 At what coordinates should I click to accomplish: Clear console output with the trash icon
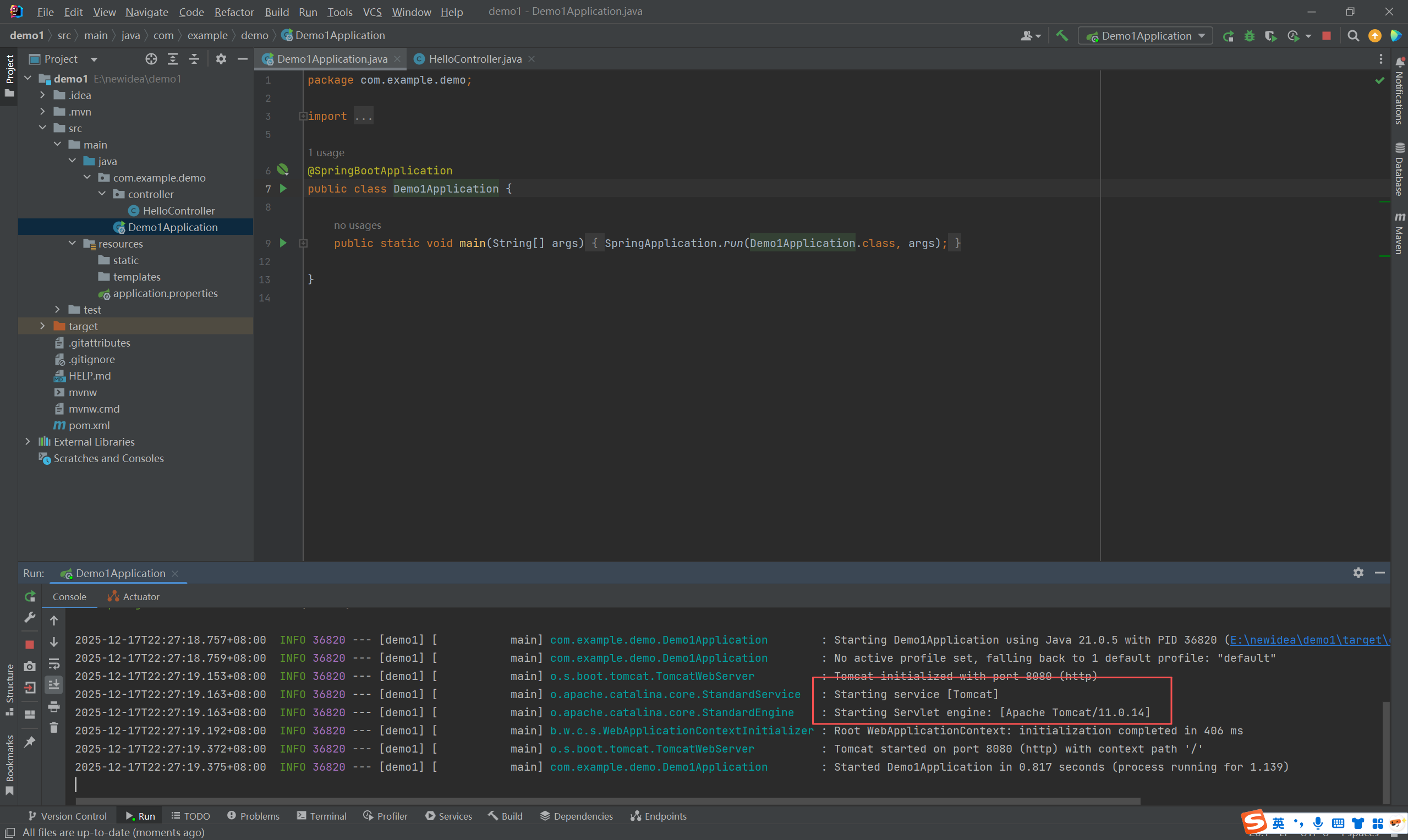click(x=54, y=727)
